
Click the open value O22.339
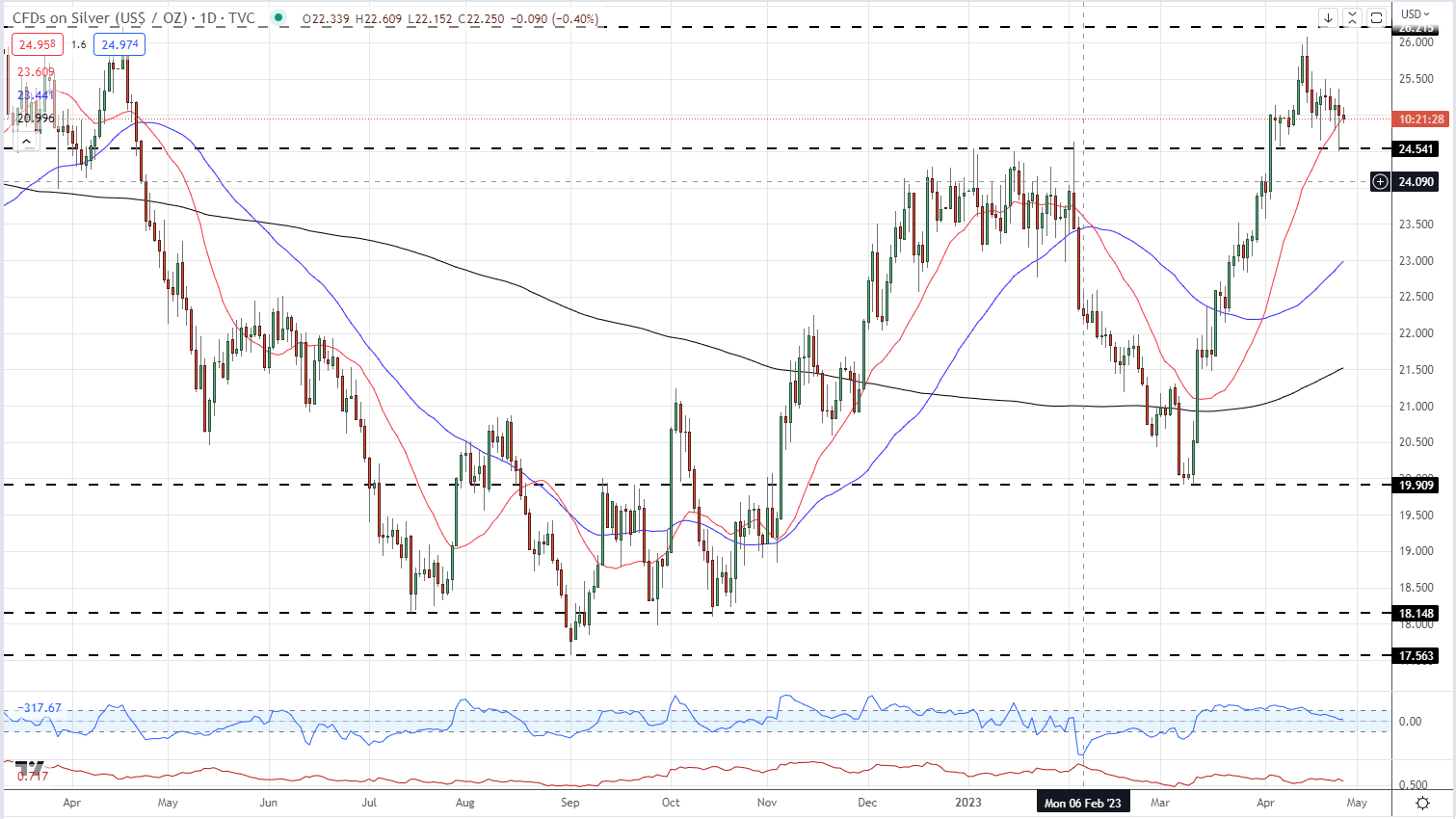pos(327,18)
